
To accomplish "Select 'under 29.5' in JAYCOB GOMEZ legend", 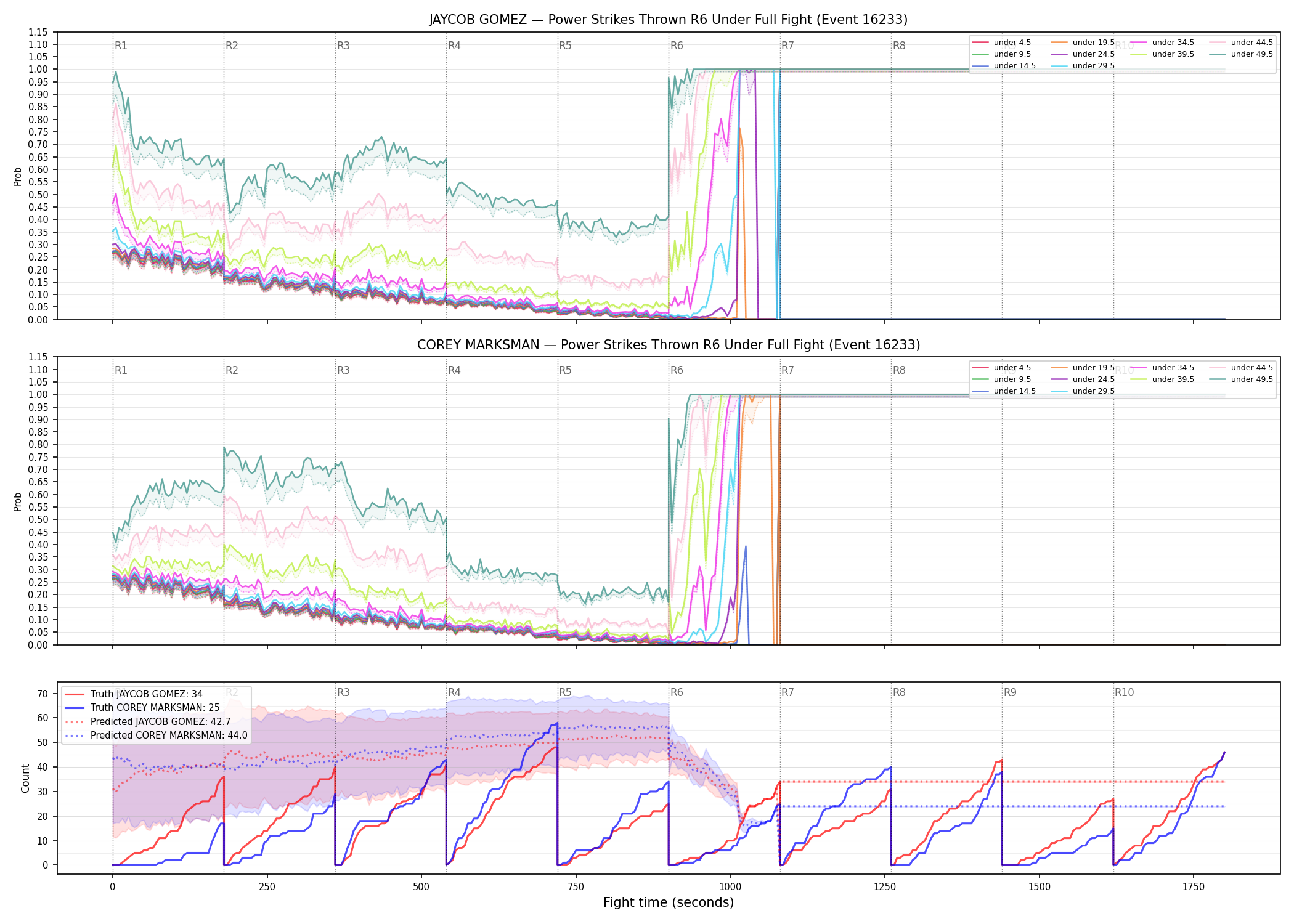I will 1083,66.
